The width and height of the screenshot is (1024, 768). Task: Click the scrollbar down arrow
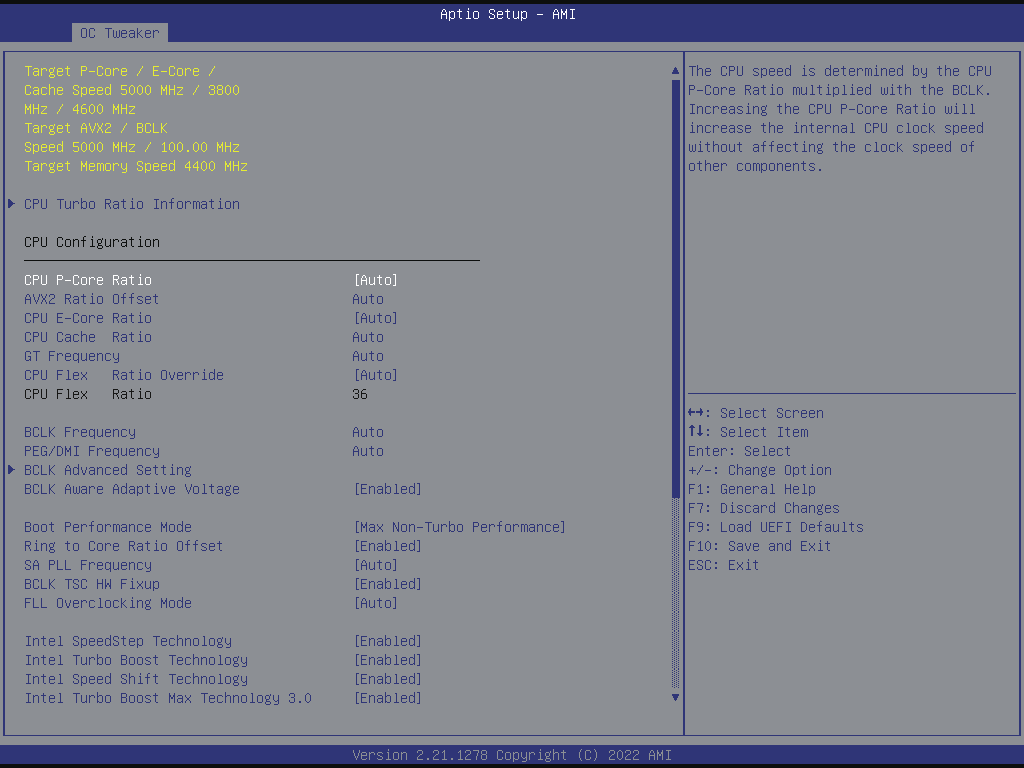675,697
